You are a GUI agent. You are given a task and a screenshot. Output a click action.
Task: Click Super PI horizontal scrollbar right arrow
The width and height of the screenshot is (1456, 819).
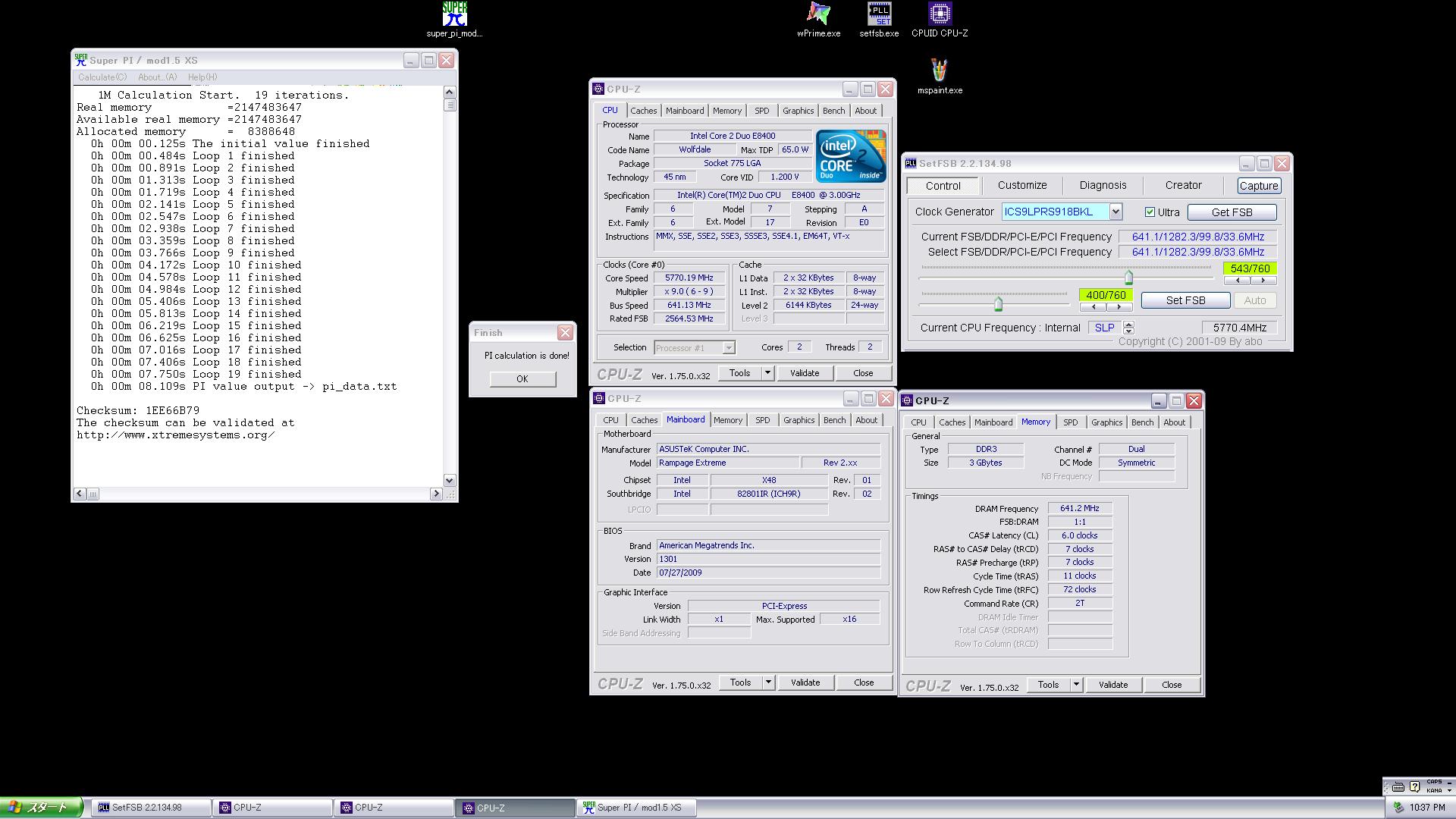coord(436,494)
